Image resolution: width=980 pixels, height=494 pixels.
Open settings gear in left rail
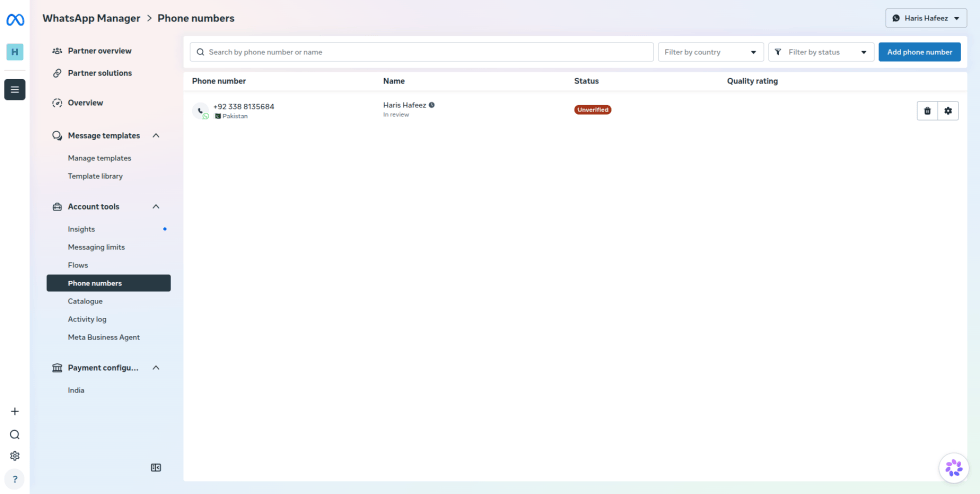click(x=15, y=456)
